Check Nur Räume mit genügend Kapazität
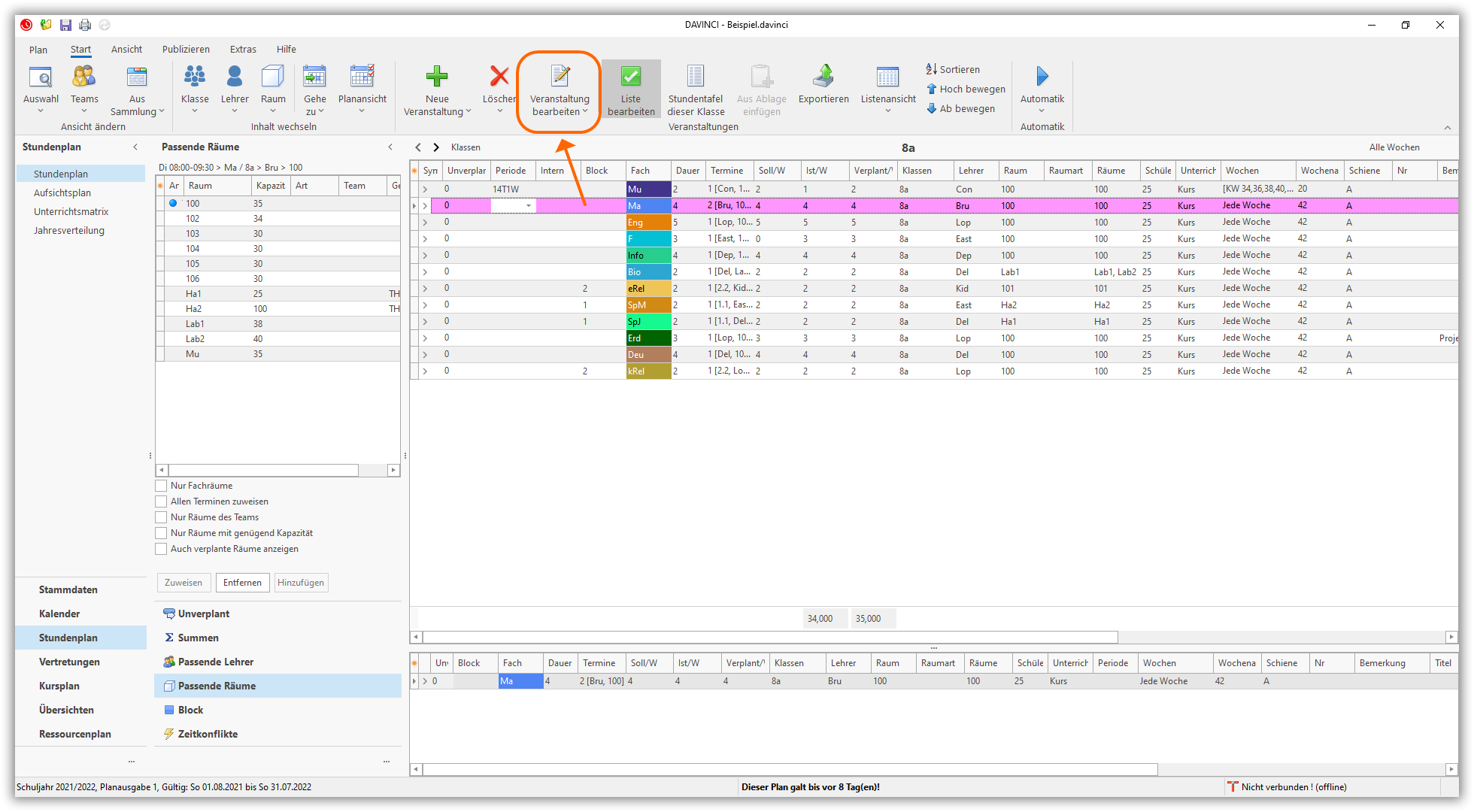This screenshot has width=1474, height=812. pos(161,533)
